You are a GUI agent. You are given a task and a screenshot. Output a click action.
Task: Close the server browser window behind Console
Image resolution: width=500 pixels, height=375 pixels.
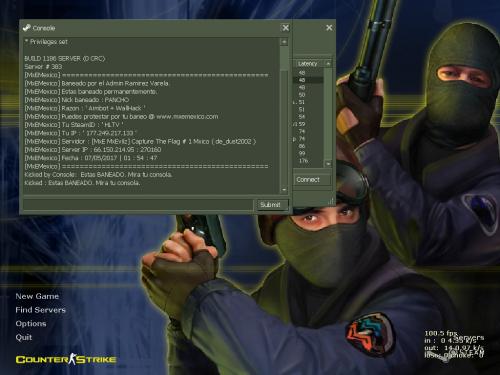329,28
